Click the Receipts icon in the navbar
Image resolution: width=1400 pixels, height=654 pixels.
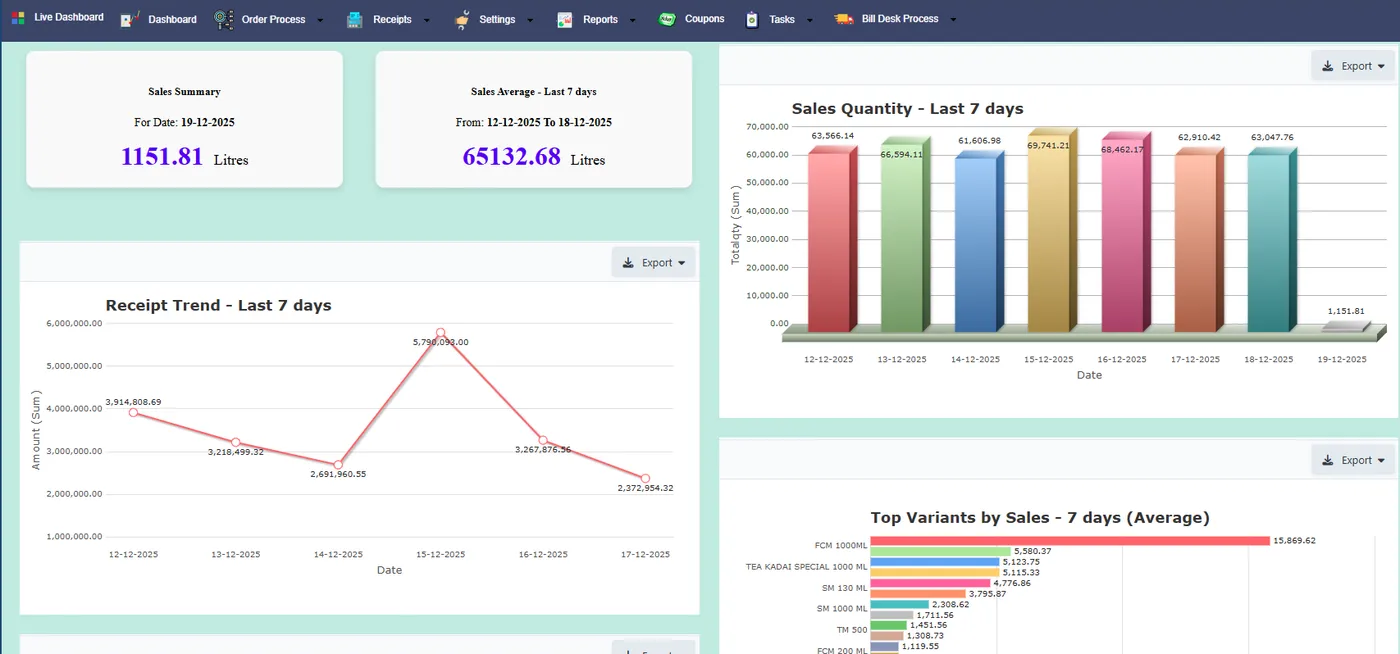(355, 19)
